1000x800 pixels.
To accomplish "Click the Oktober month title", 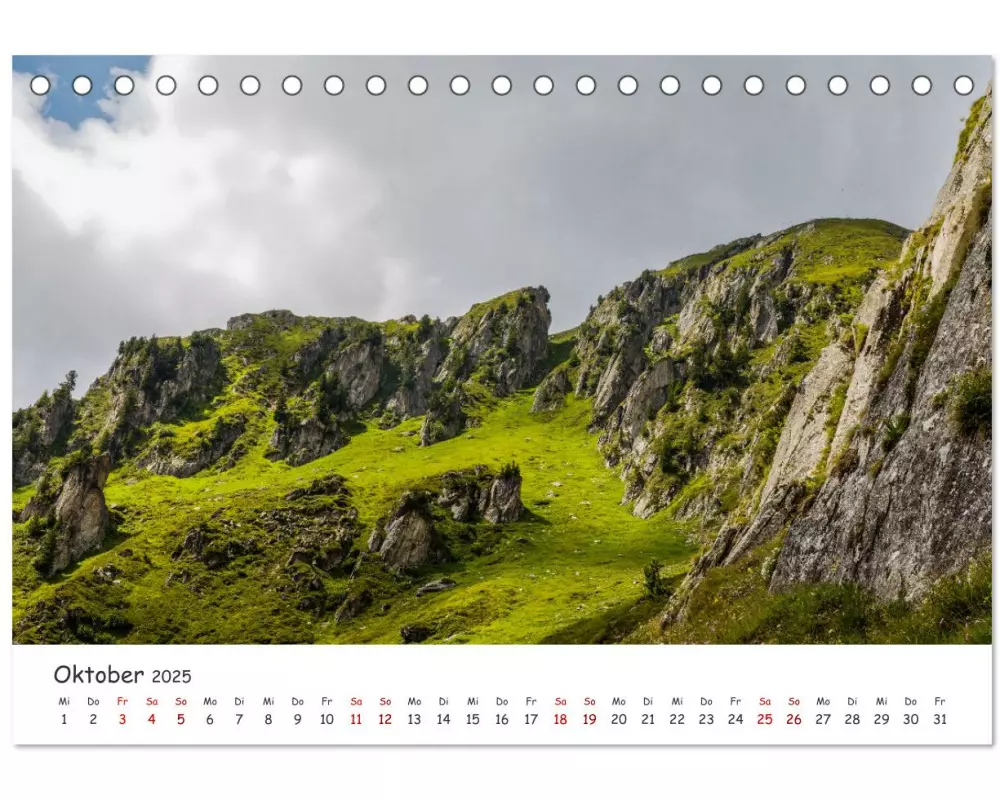I will click(x=98, y=674).
